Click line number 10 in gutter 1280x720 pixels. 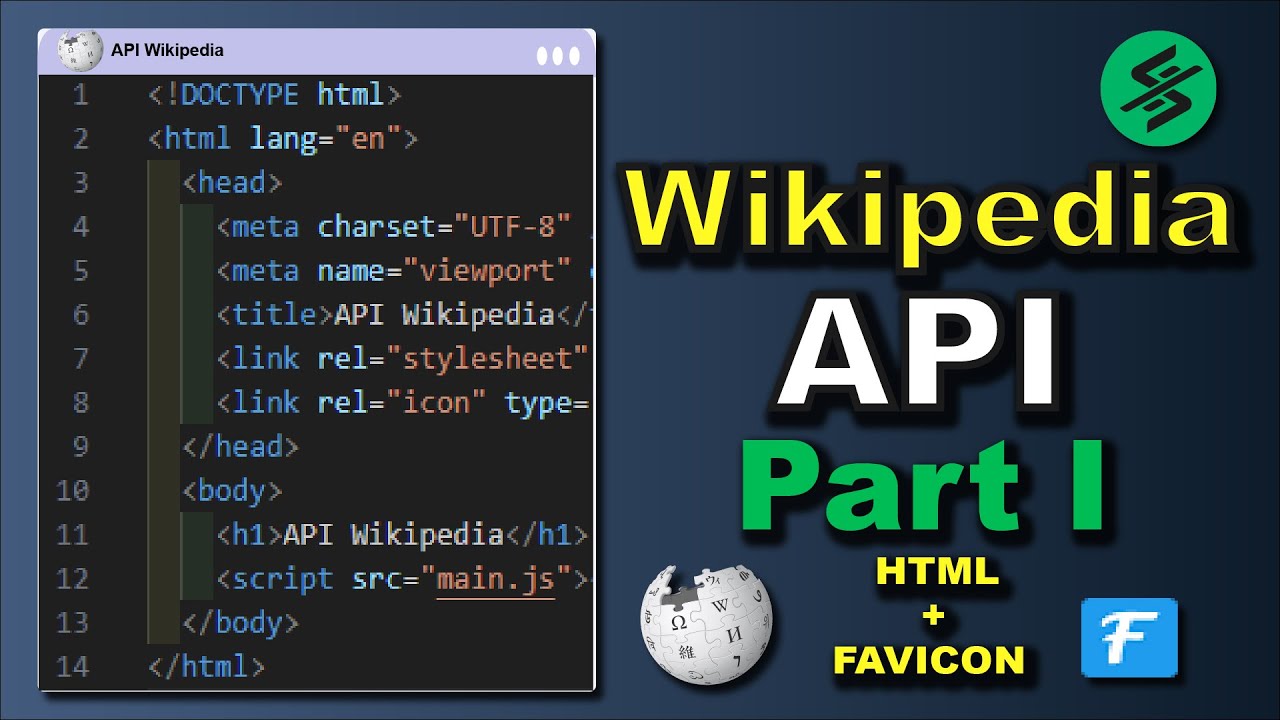[73, 491]
